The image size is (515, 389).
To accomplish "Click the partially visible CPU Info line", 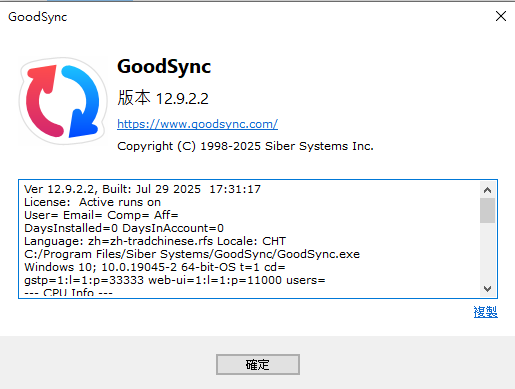I will 68,292.
